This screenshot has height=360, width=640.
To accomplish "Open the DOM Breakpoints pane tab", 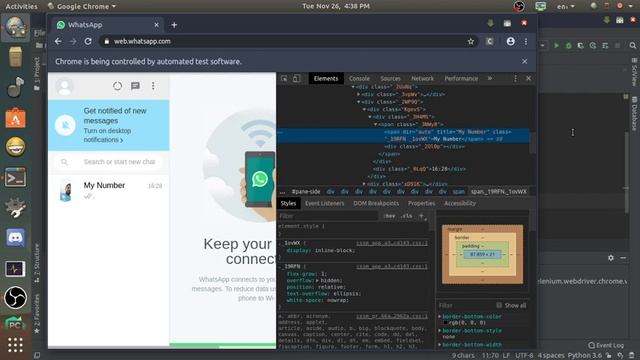I will tap(376, 203).
